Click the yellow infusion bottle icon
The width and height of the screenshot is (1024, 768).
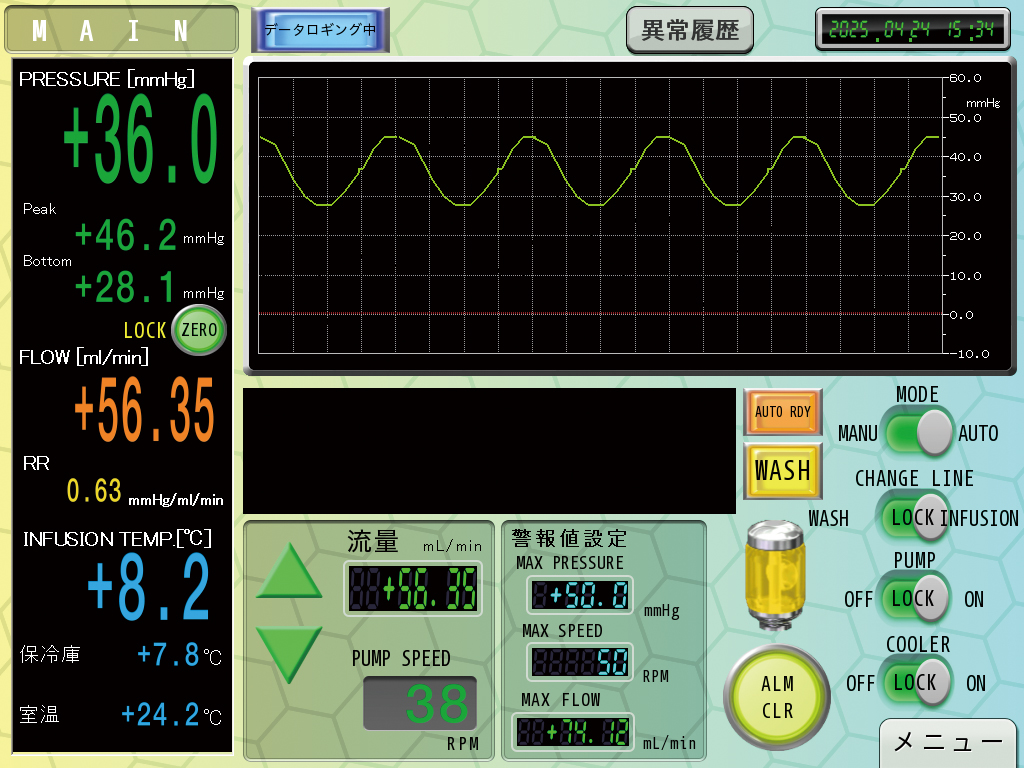[x=776, y=575]
